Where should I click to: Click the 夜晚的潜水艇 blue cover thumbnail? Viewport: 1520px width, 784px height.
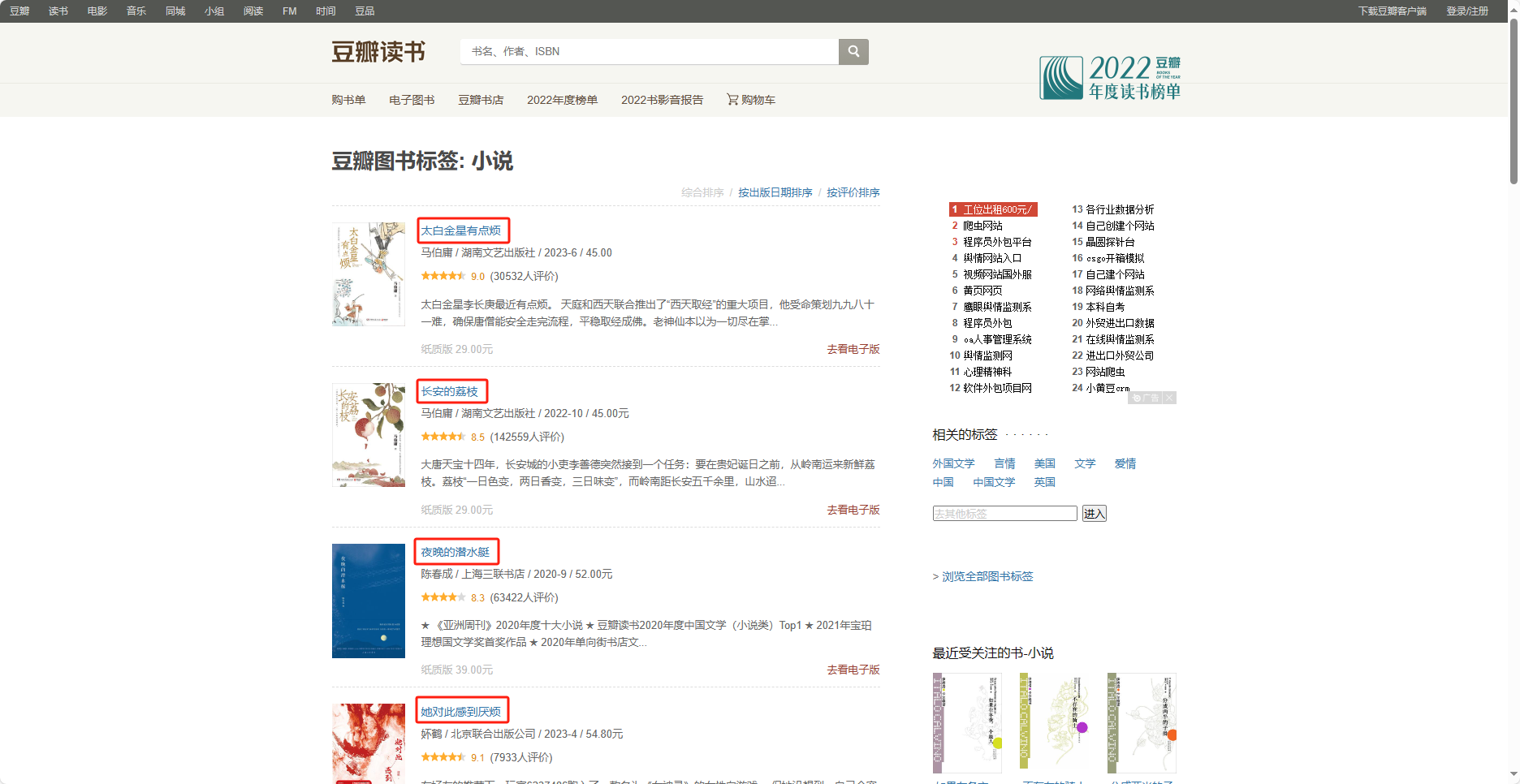(x=369, y=601)
